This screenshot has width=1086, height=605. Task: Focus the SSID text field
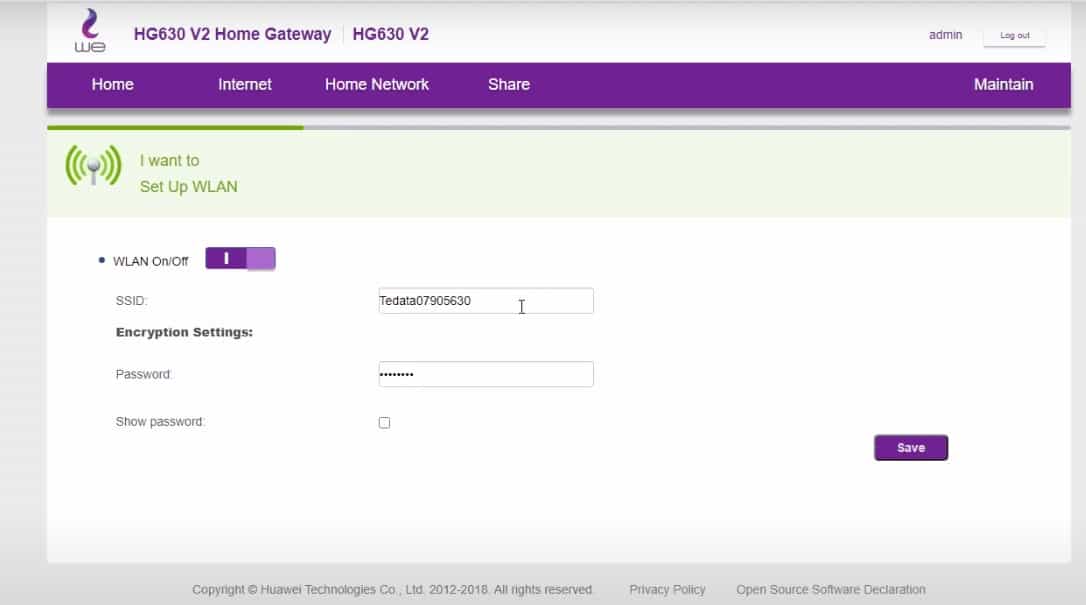tap(485, 301)
